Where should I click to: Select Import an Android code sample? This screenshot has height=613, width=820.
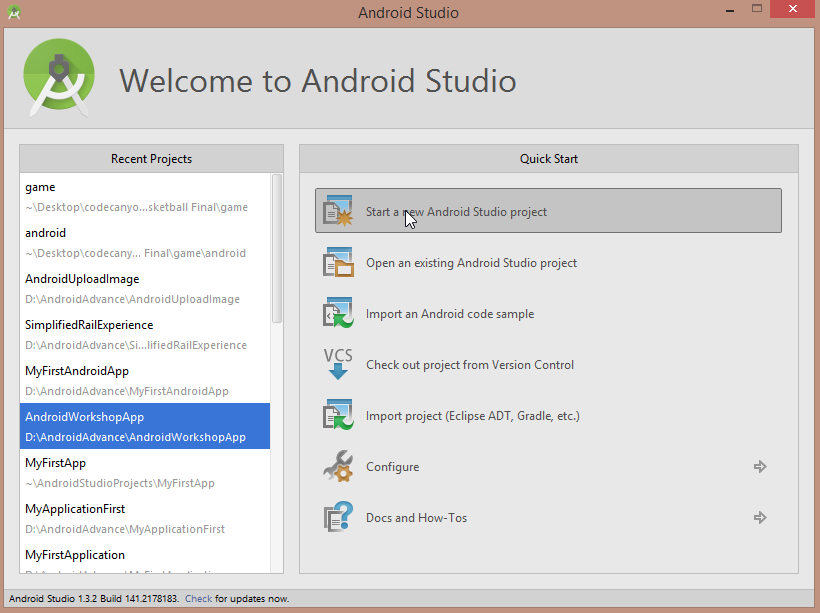pyautogui.click(x=450, y=314)
